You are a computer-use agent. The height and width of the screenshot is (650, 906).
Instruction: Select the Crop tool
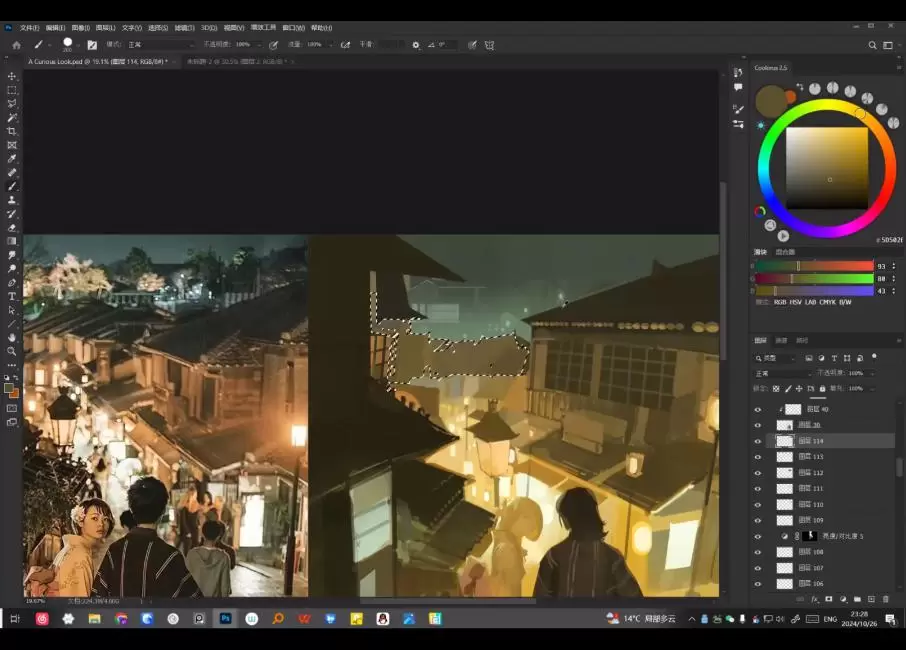(12, 131)
